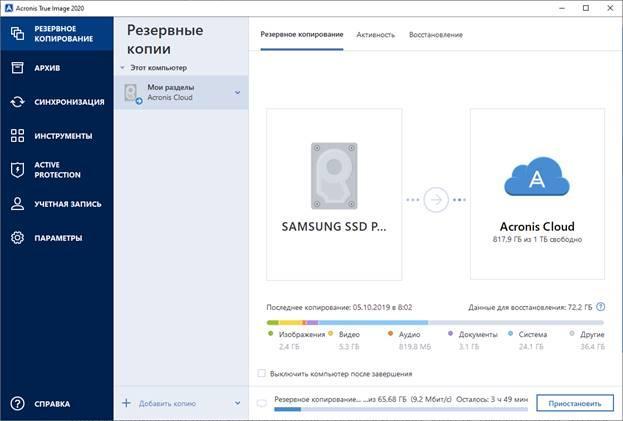The width and height of the screenshot is (623, 421).
Task: Open Учетная запись account icon
Action: (17, 203)
